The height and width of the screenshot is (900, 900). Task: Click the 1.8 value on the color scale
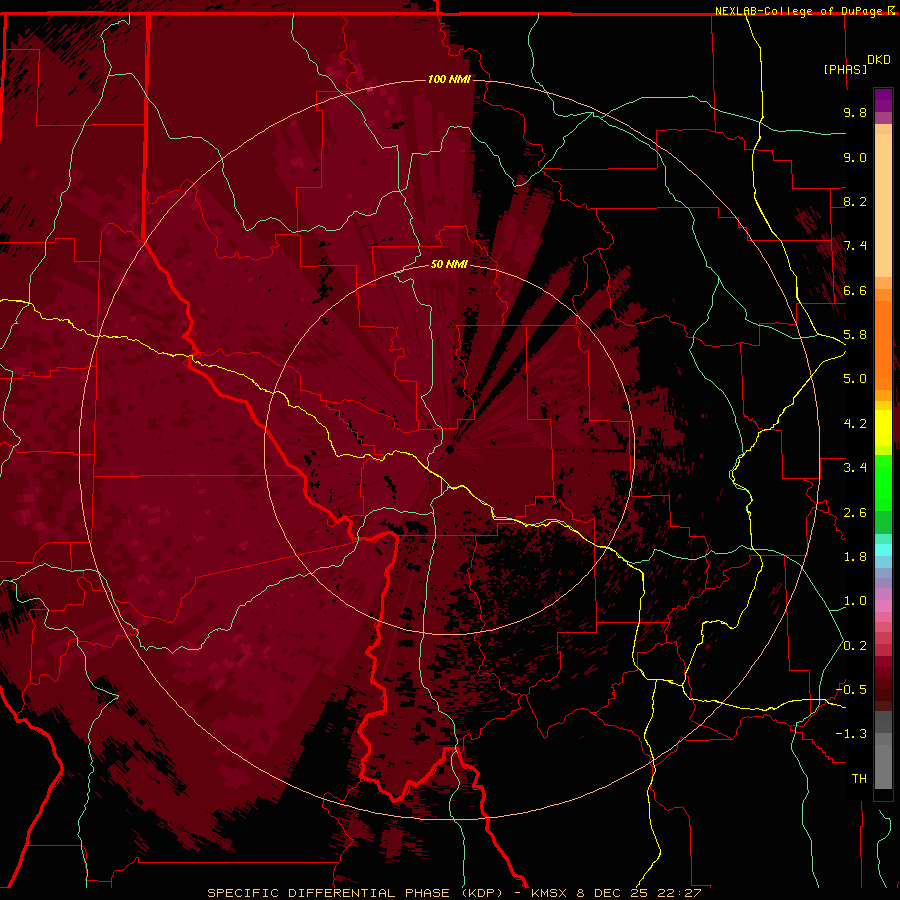(x=855, y=557)
